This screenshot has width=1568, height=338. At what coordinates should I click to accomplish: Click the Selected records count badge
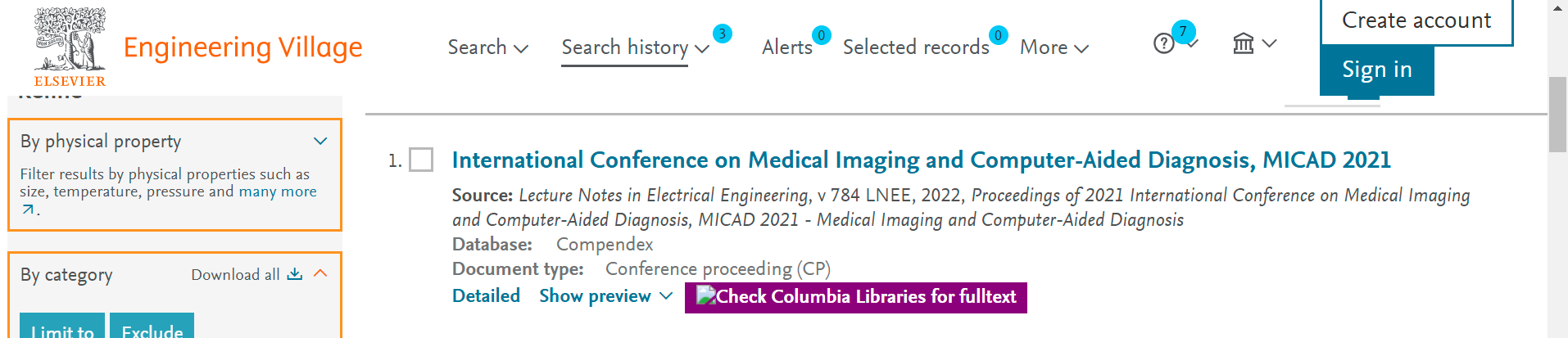pyautogui.click(x=998, y=35)
